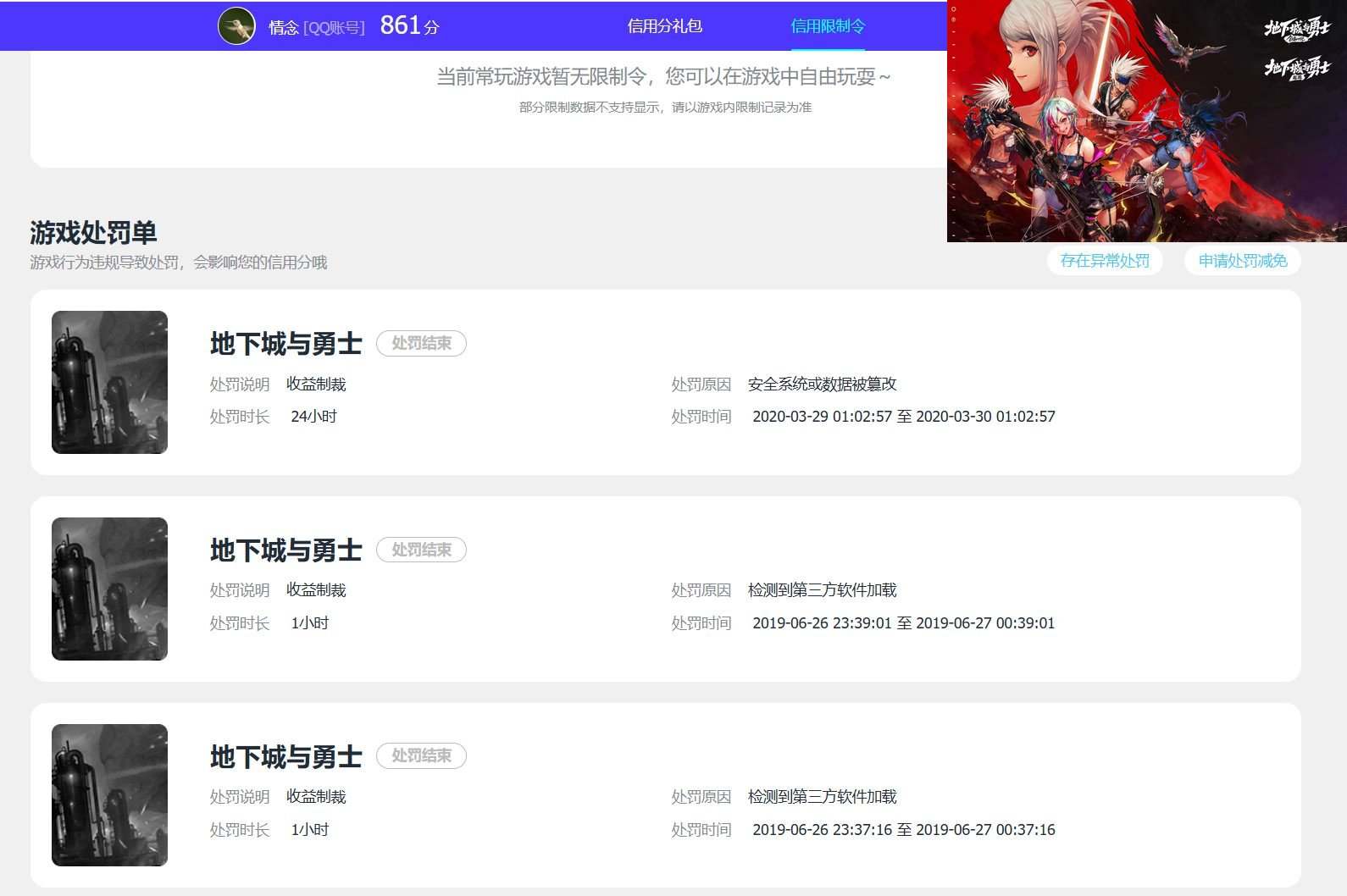1347x896 pixels.
Task: Click the username 情念 in the header
Action: pos(284,27)
